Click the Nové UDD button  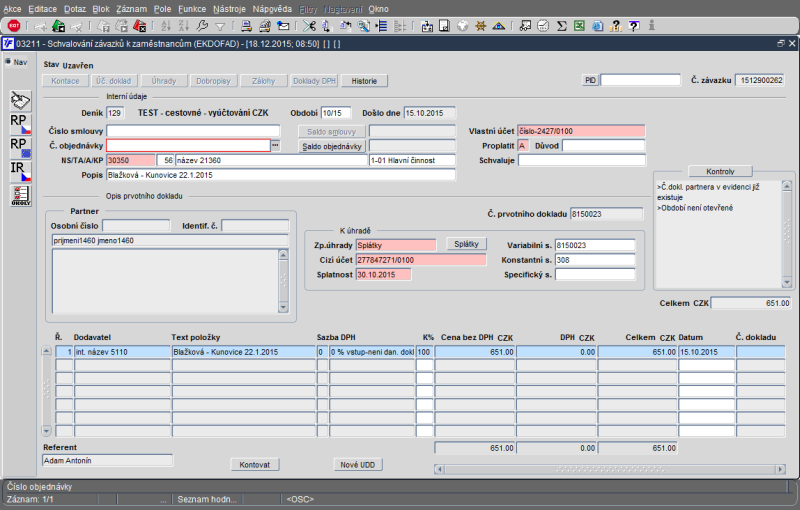(x=357, y=465)
